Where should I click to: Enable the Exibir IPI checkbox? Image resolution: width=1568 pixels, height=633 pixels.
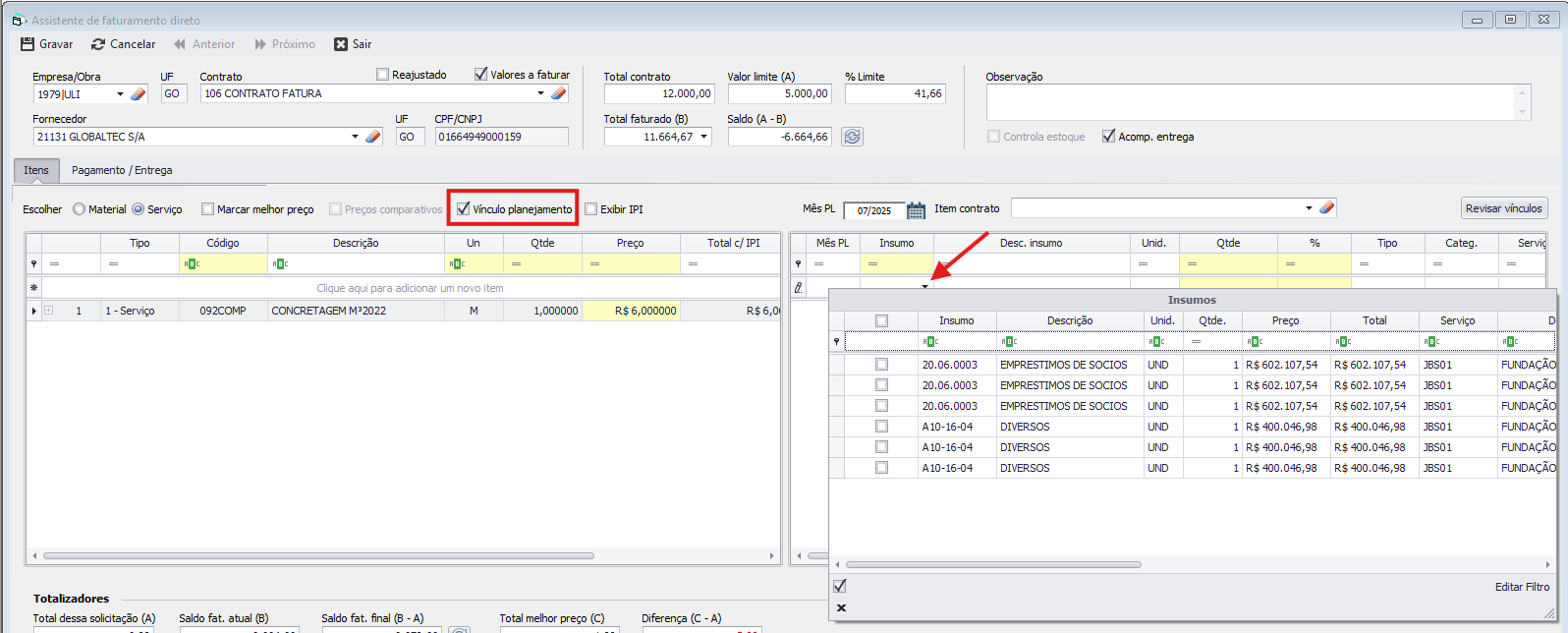point(591,208)
